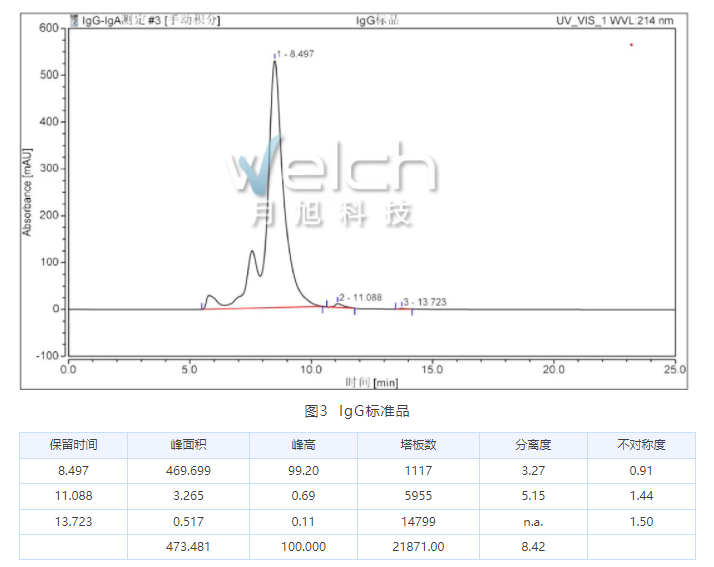
Task: Click the '峰高' column header
Action: tap(303, 444)
